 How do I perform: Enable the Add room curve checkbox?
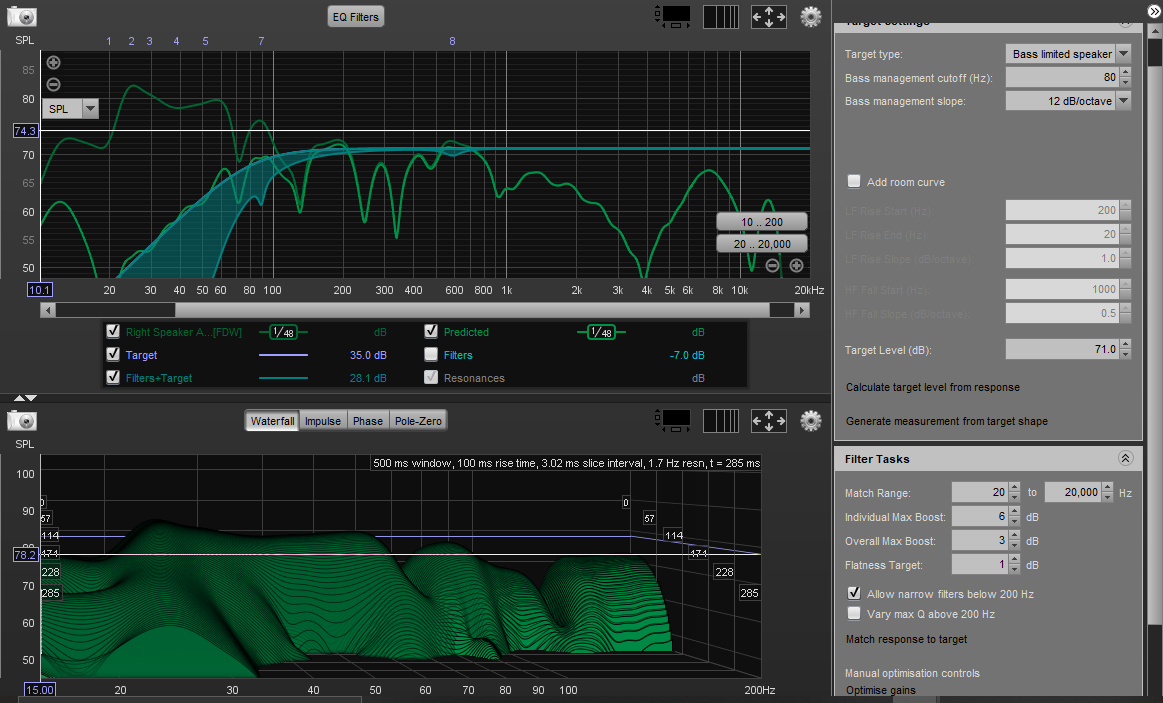(854, 182)
